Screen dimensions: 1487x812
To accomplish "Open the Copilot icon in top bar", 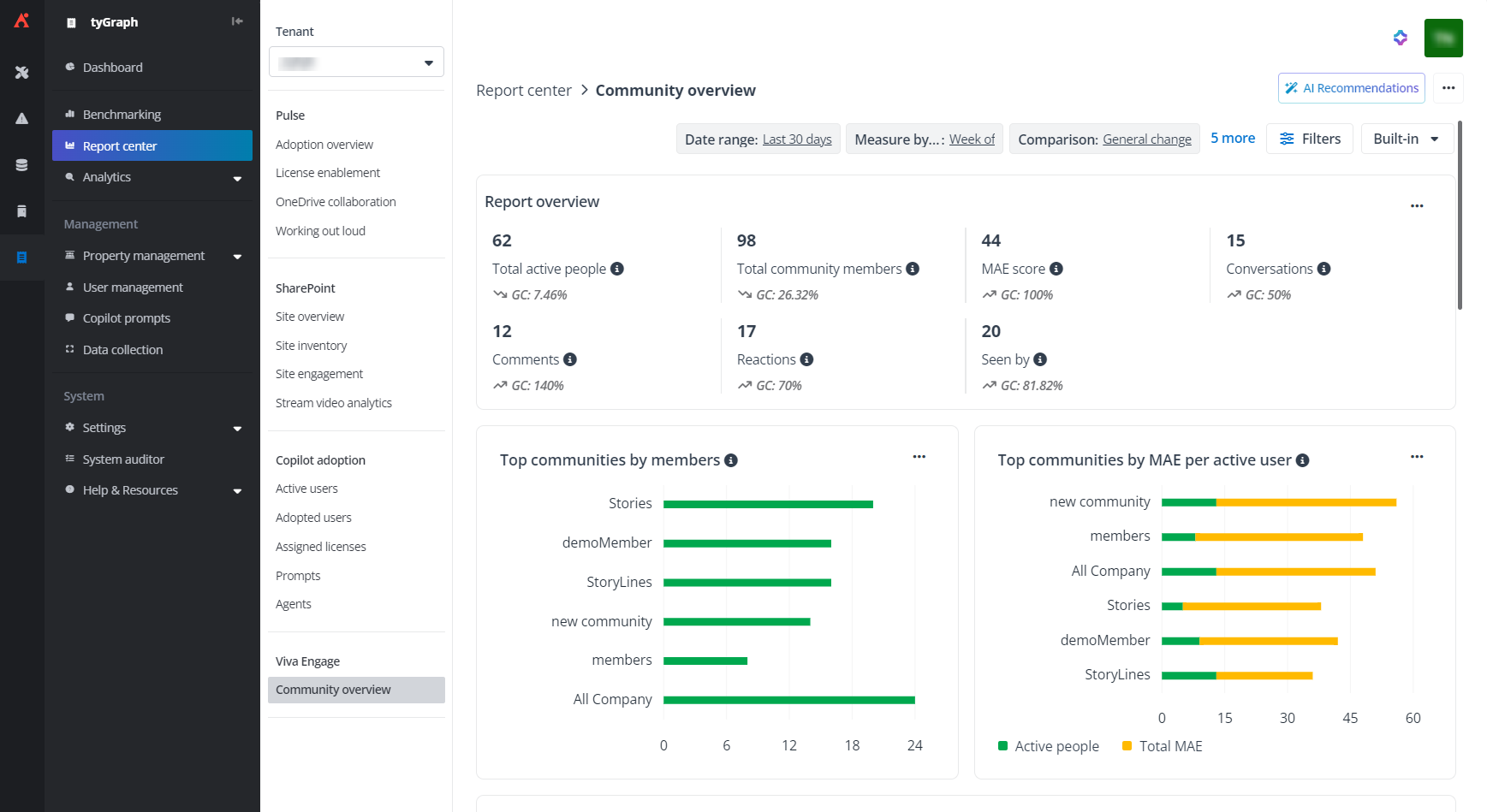I will [x=1400, y=38].
